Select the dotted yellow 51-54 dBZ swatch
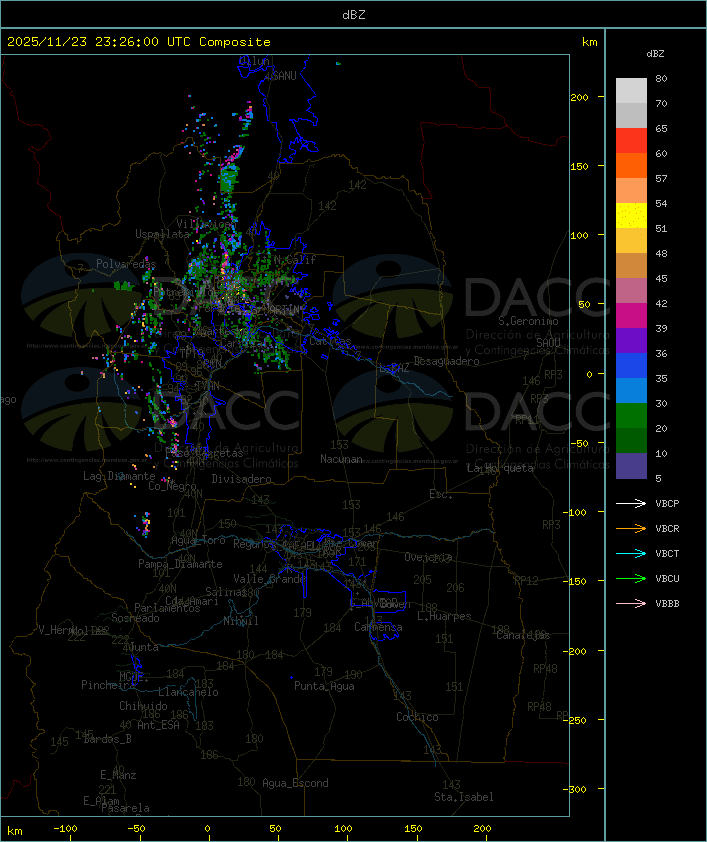The height and width of the screenshot is (842, 707). tap(631, 216)
